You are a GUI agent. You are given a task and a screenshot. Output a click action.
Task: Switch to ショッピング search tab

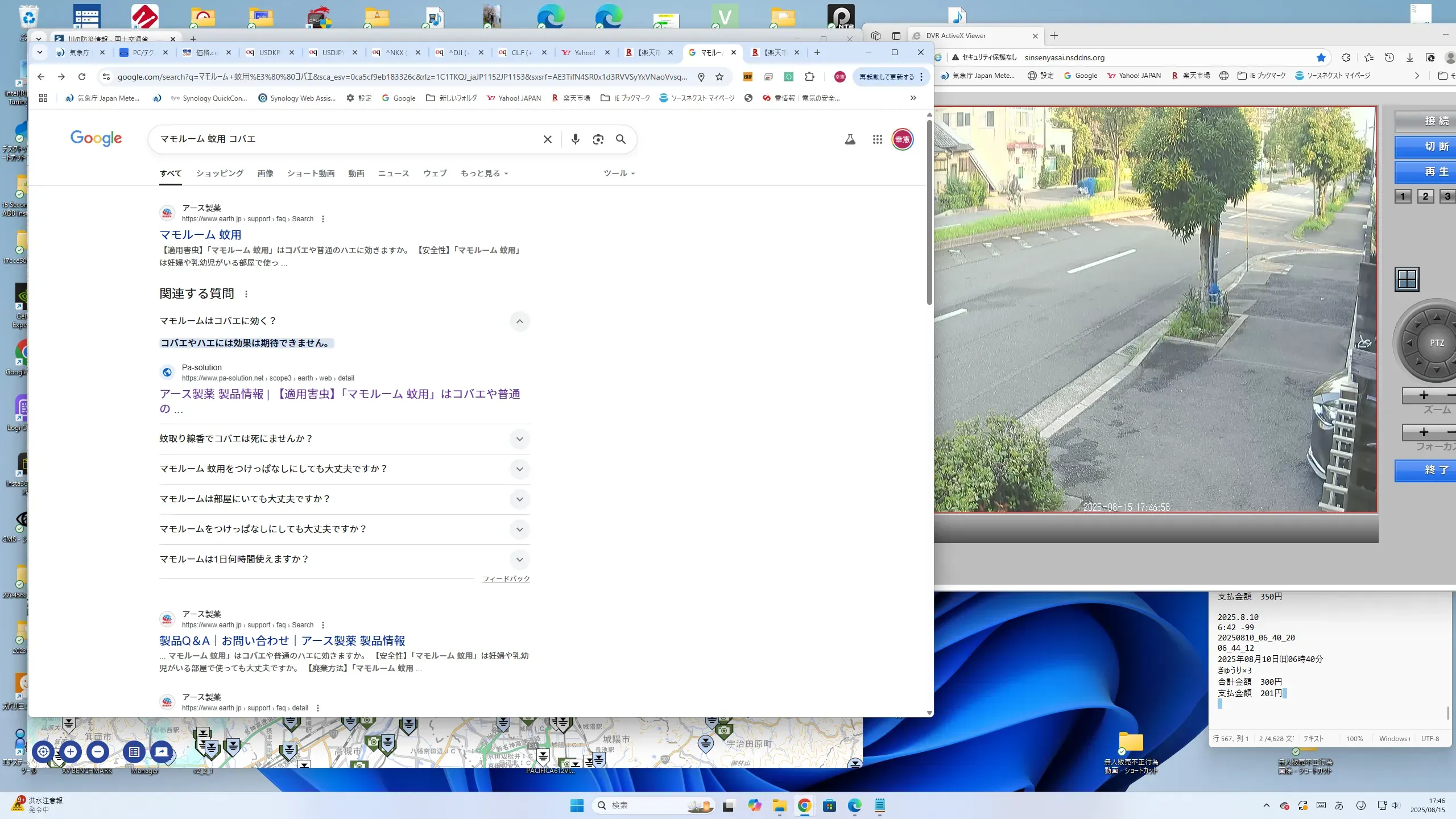[220, 173]
